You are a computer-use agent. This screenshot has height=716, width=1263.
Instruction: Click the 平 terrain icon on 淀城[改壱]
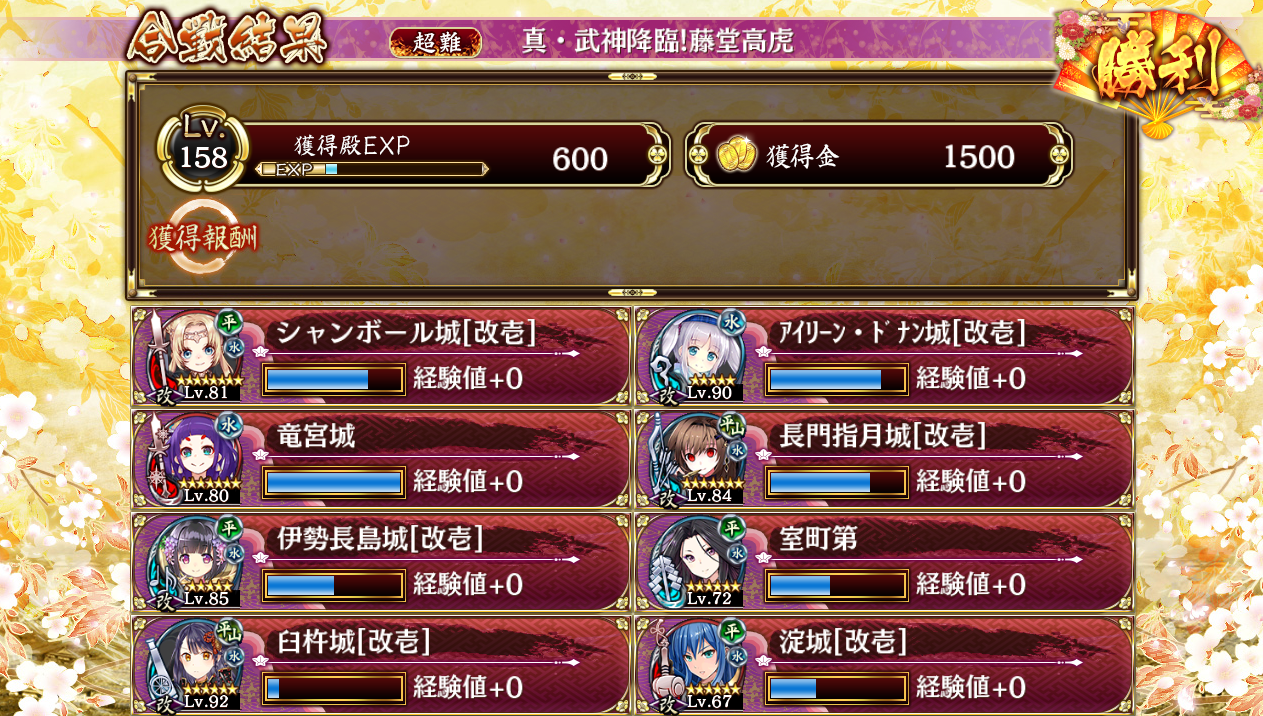pos(733,631)
